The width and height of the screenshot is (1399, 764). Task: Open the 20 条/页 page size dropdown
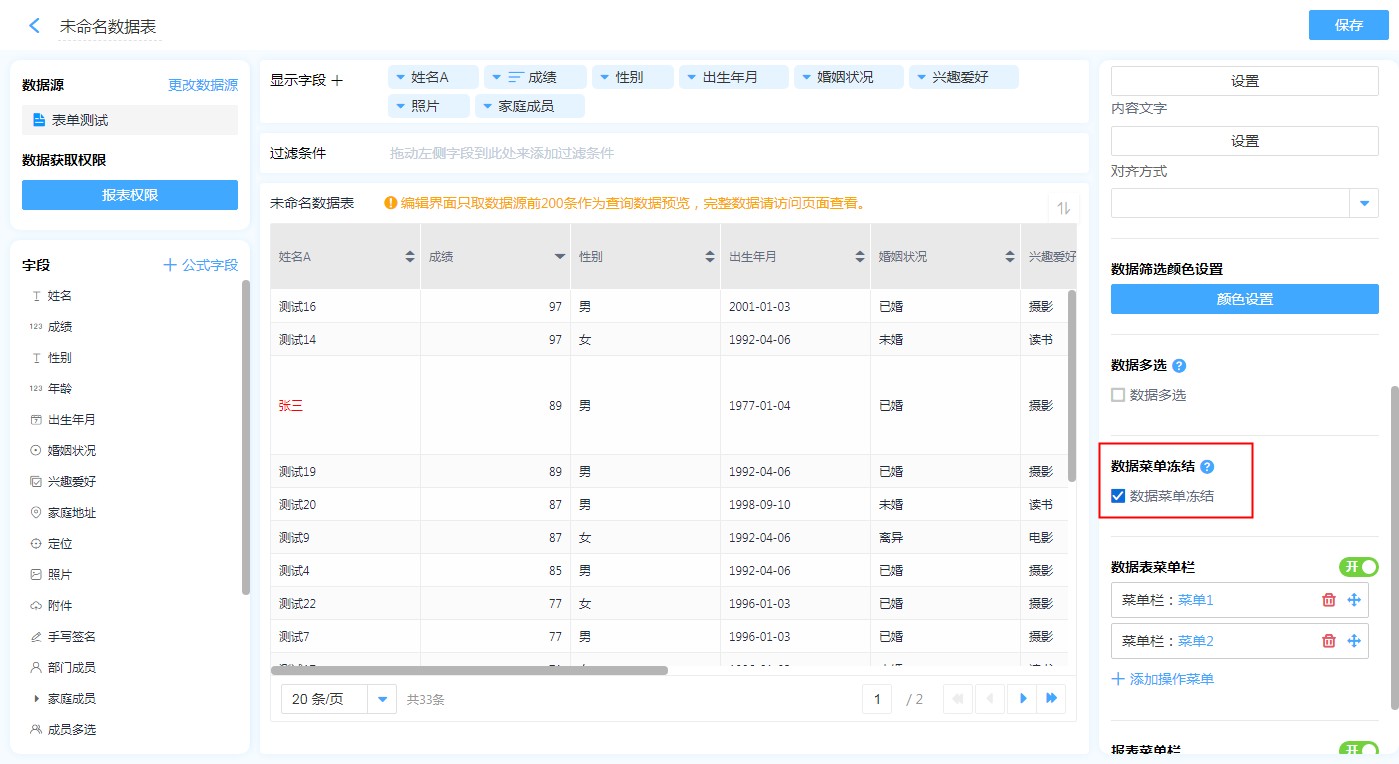pyautogui.click(x=381, y=699)
